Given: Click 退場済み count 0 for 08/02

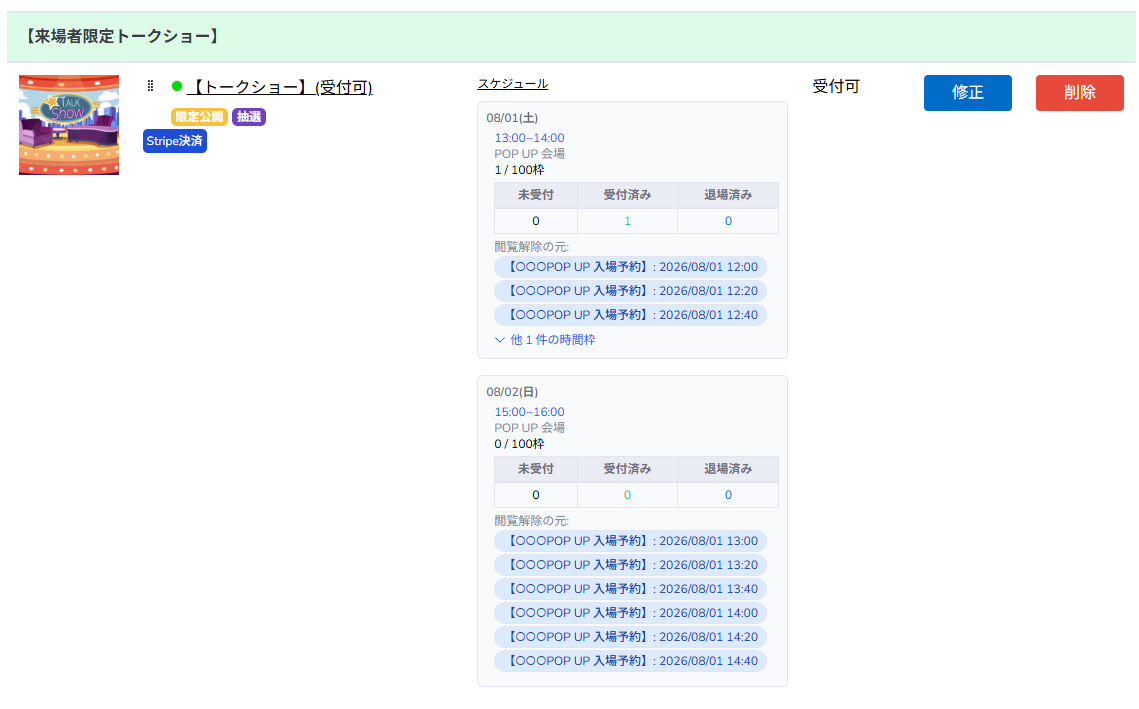Looking at the screenshot, I should [728, 495].
